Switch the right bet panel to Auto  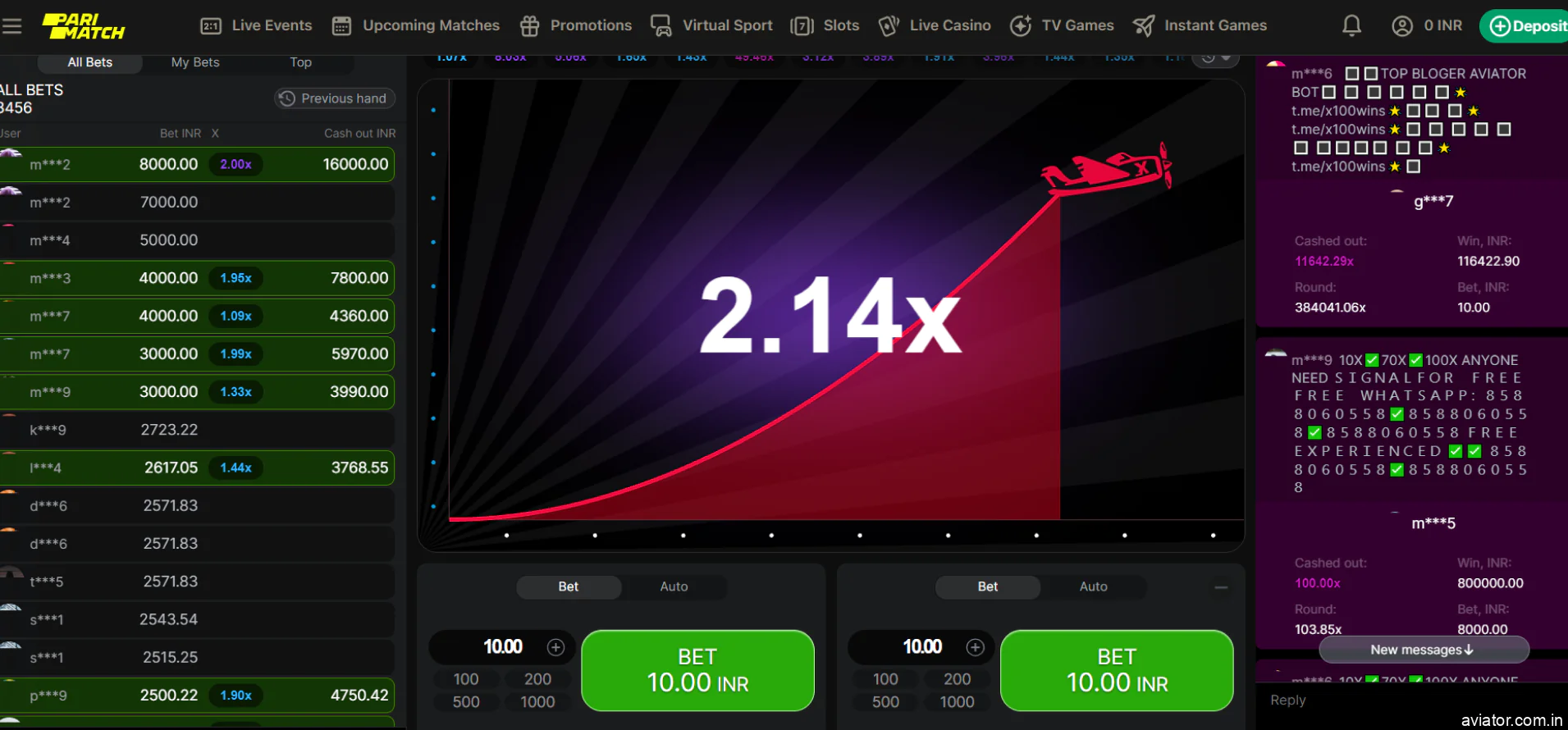click(x=1093, y=586)
